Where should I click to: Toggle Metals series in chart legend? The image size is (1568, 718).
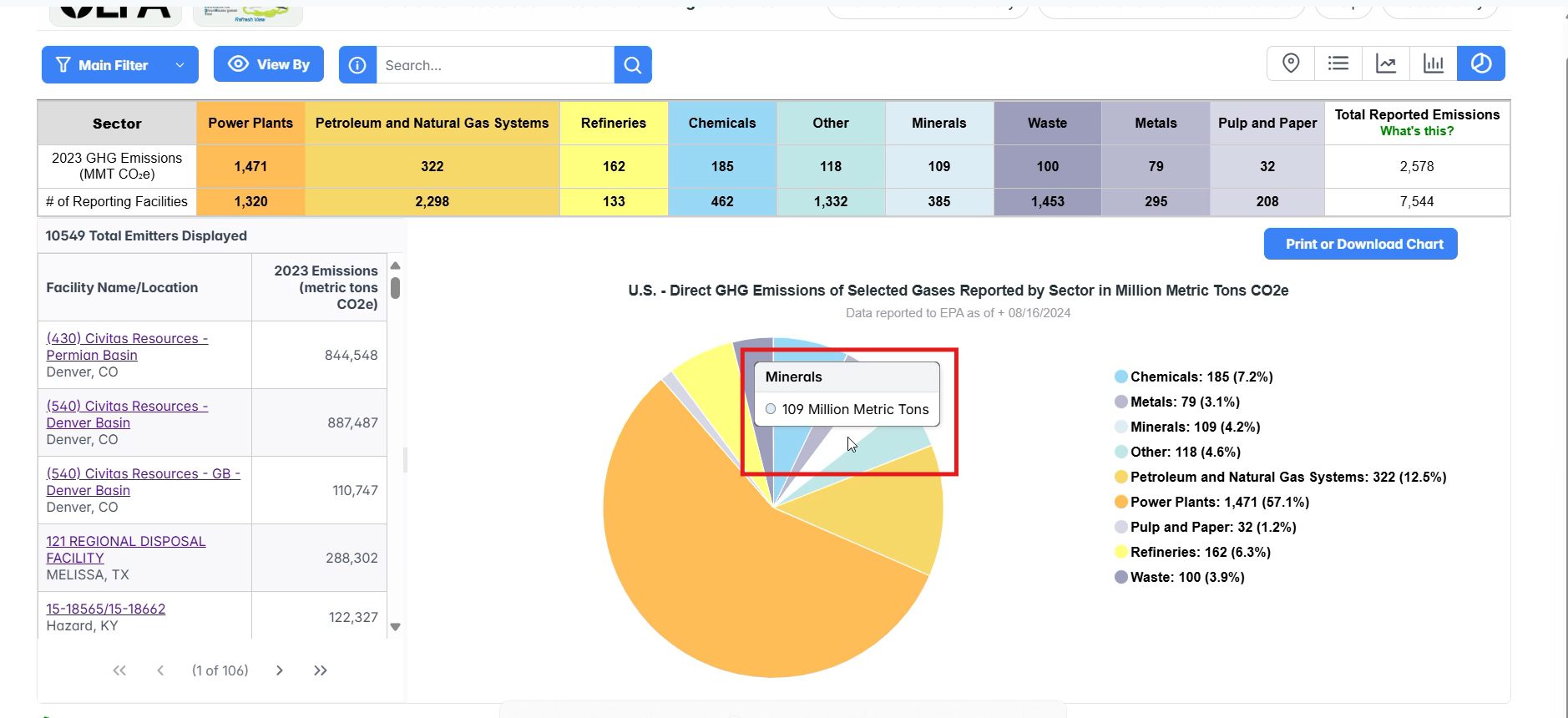click(x=1177, y=402)
